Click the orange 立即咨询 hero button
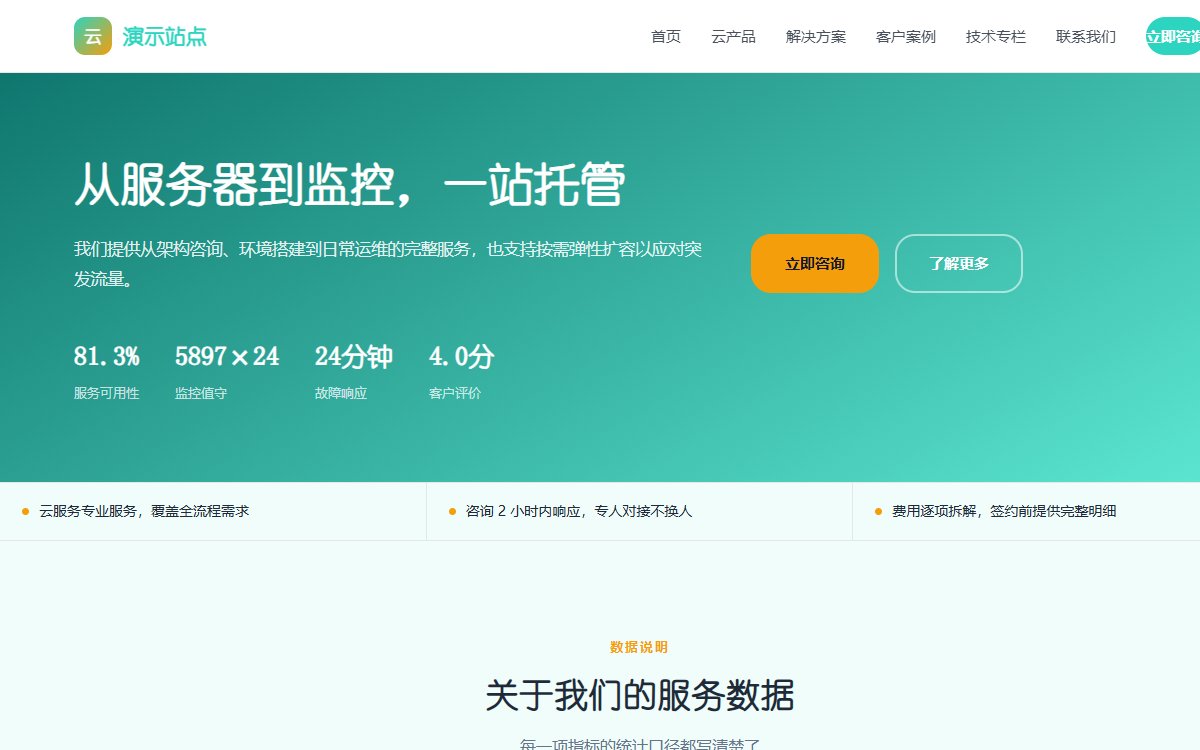Viewport: 1200px width, 750px height. coord(815,264)
